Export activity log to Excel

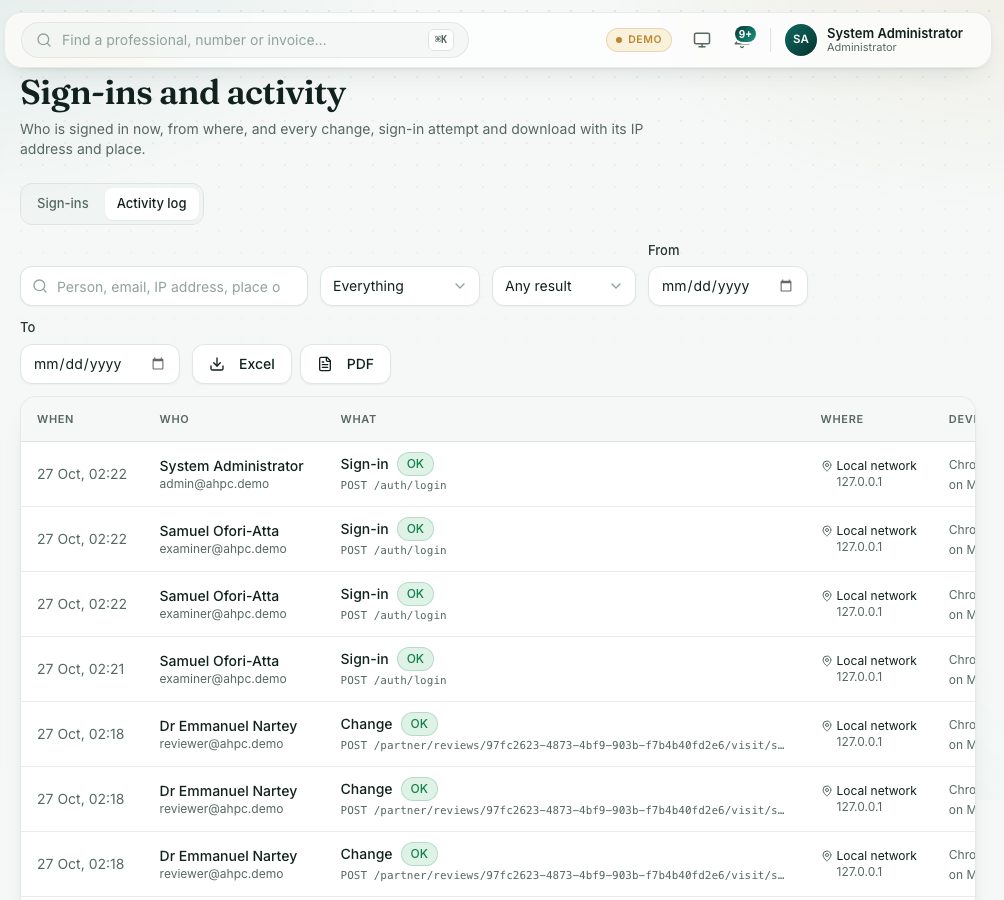point(242,364)
